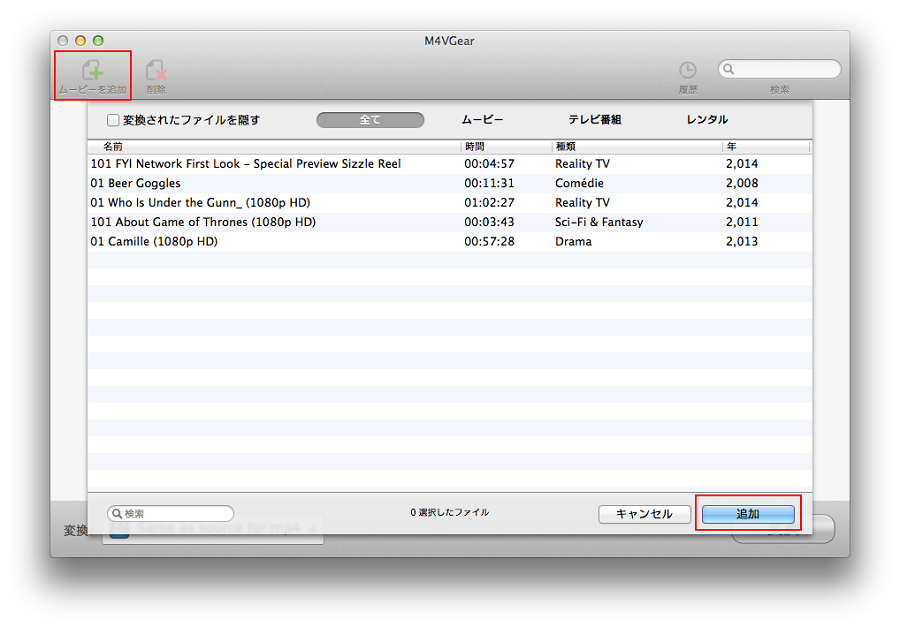The height and width of the screenshot is (627, 900).
Task: Select the 全て (All) tab
Action: (370, 120)
